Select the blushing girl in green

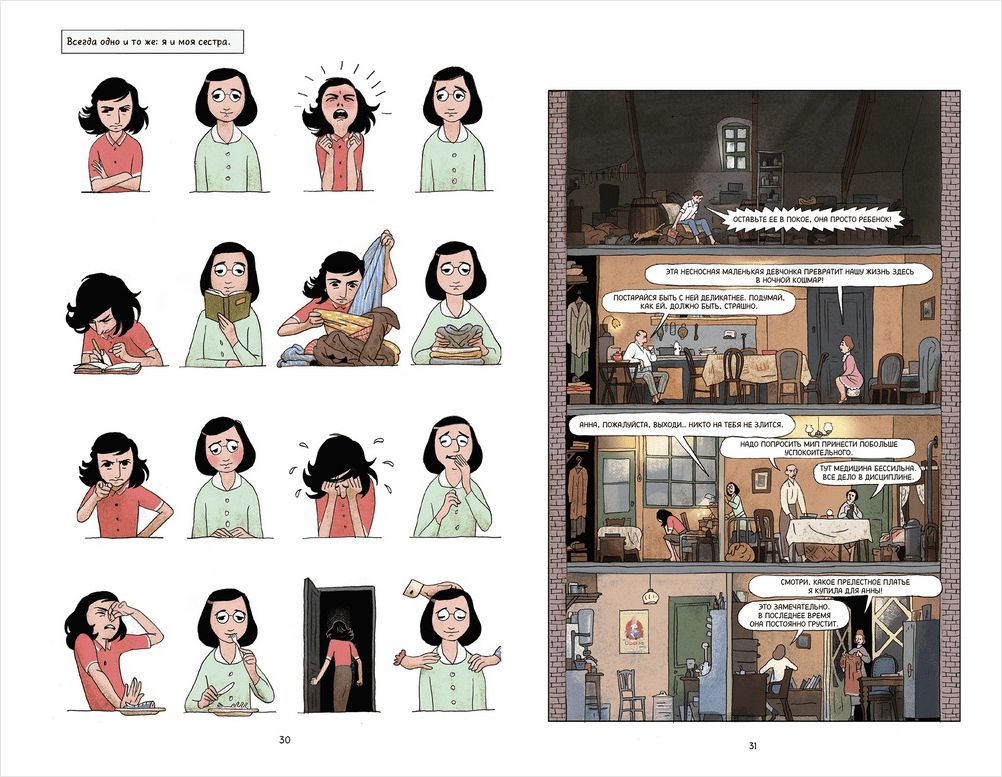pos(226,477)
